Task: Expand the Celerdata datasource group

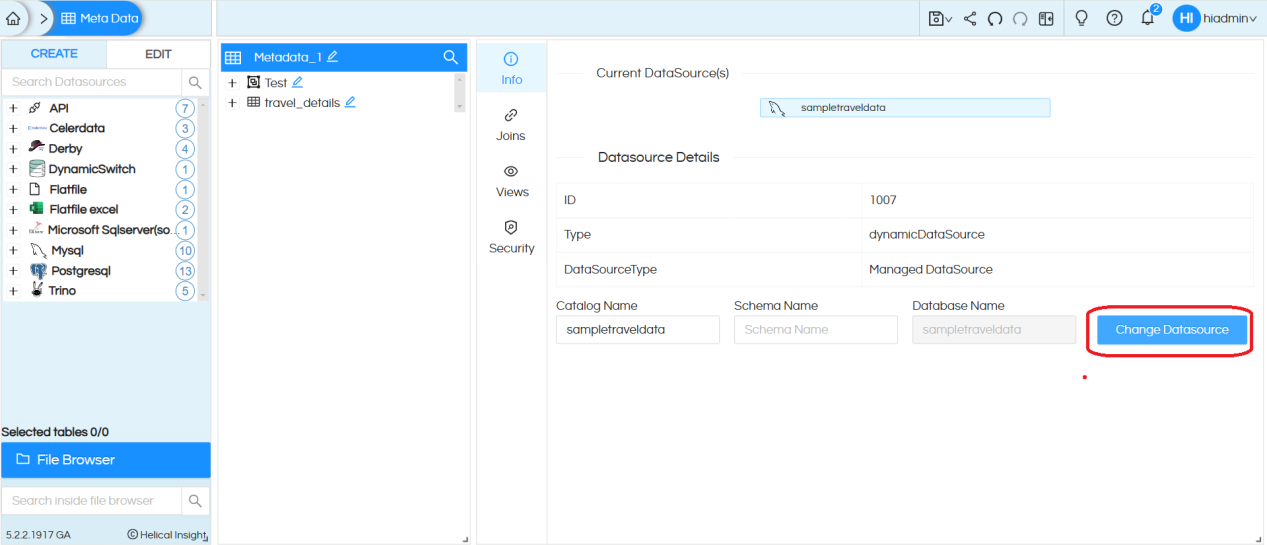Action: click(x=13, y=128)
